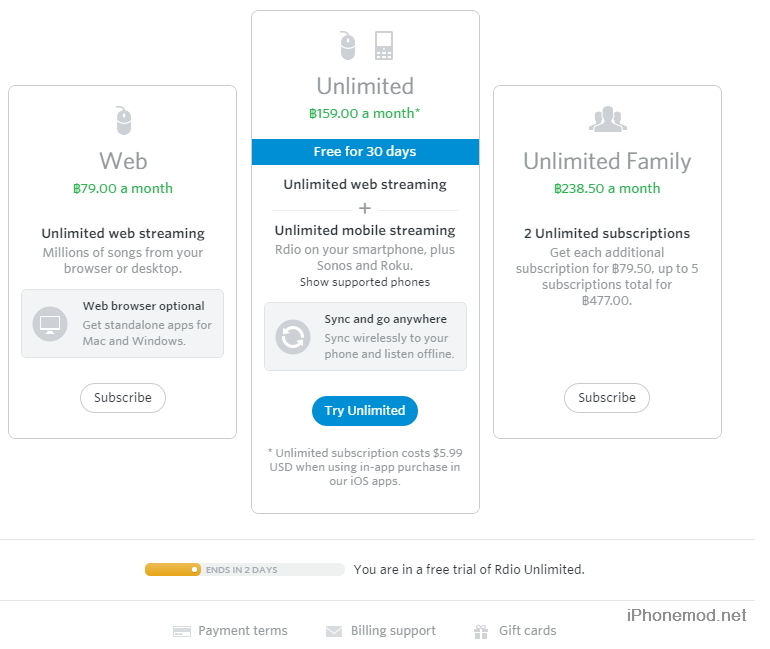Viewport: 770px width, 649px height.
Task: Click the monitor icon beside Web browser optional
Action: [x=49, y=324]
